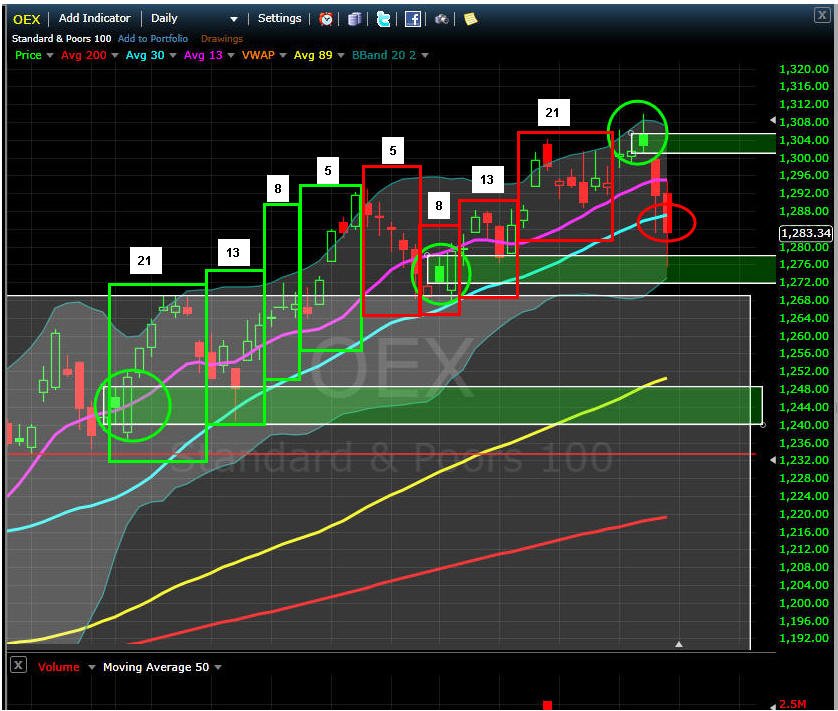The height and width of the screenshot is (711, 838).
Task: Expand the Avg 200 dropdown arrow
Action: point(114,55)
